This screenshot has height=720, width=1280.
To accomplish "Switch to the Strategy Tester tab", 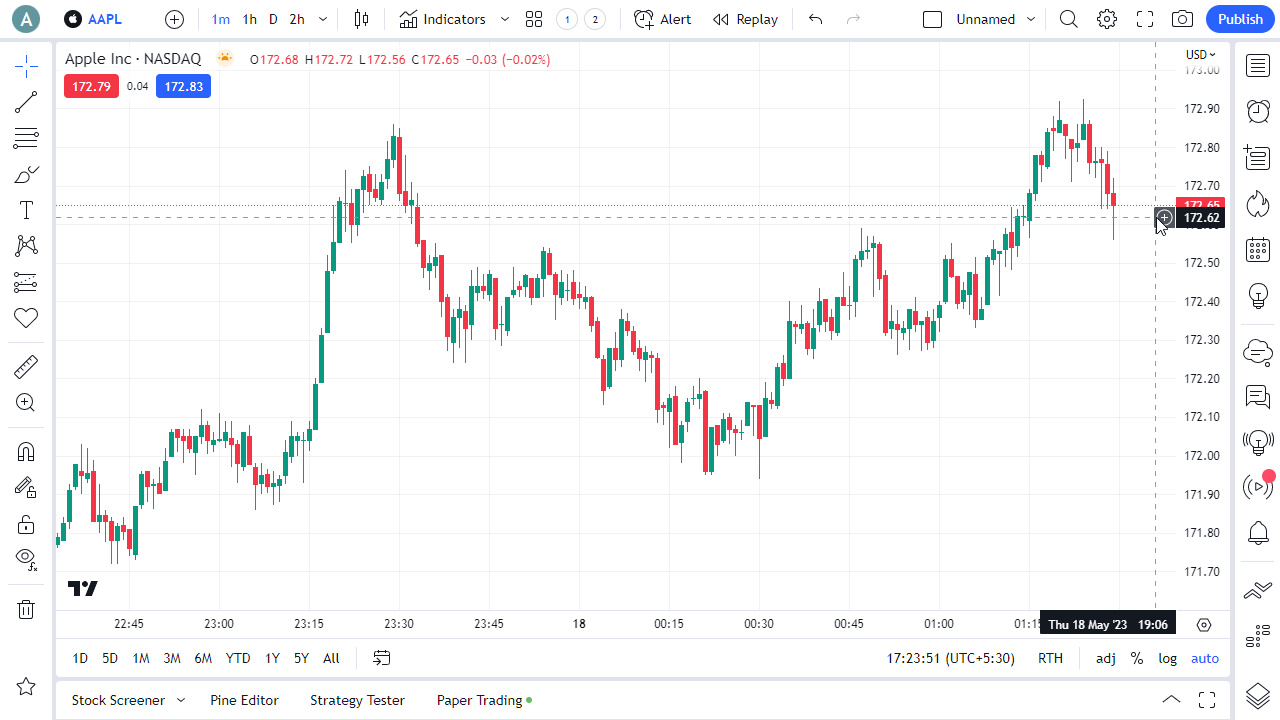I will click(357, 700).
